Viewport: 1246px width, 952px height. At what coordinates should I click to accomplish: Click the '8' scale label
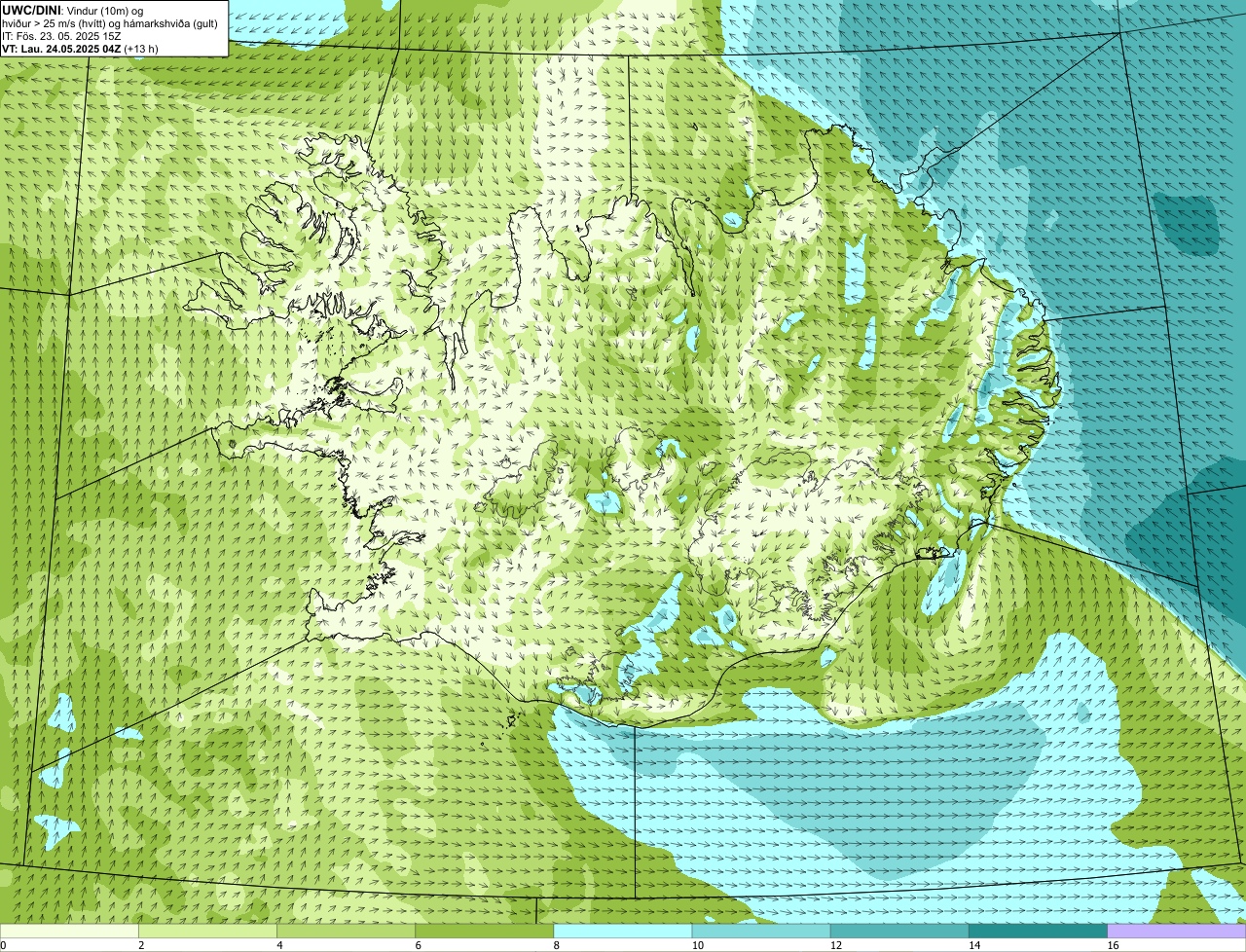pyautogui.click(x=557, y=945)
